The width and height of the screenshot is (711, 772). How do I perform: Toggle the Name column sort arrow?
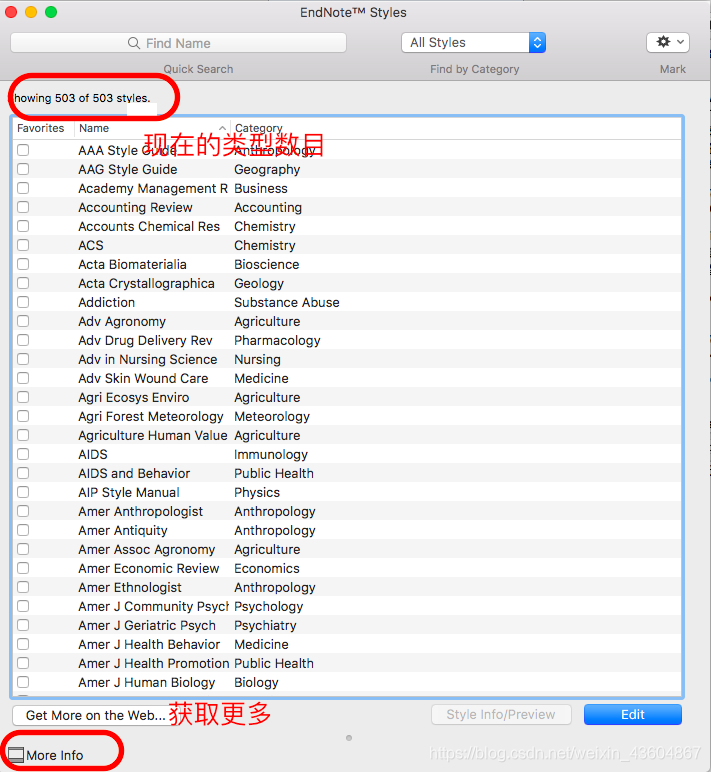pos(223,128)
